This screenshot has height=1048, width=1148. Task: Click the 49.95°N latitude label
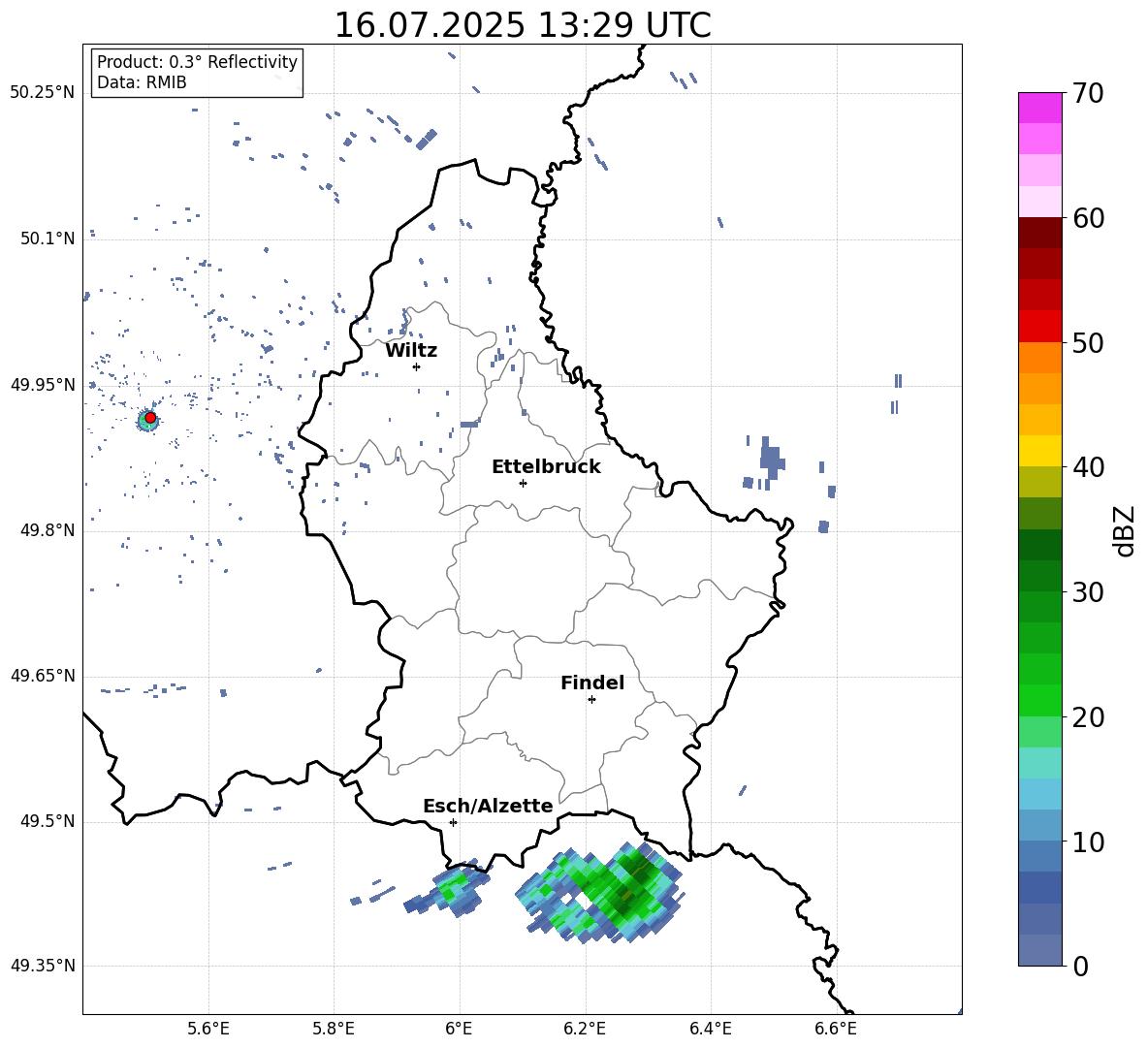point(43,385)
